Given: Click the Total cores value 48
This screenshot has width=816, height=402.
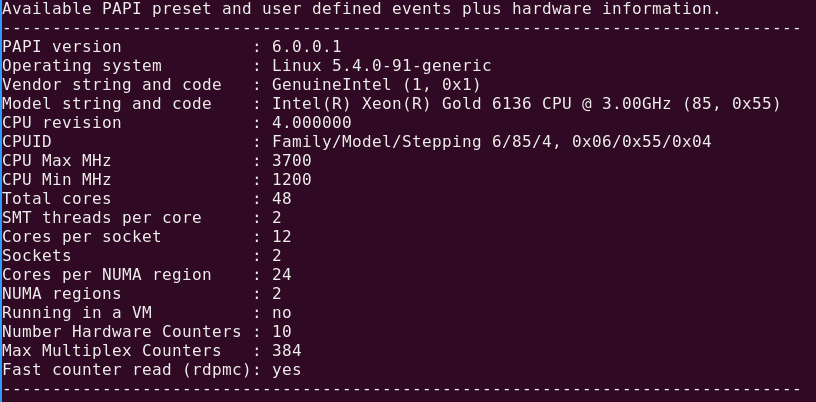Looking at the screenshot, I should (x=282, y=199).
